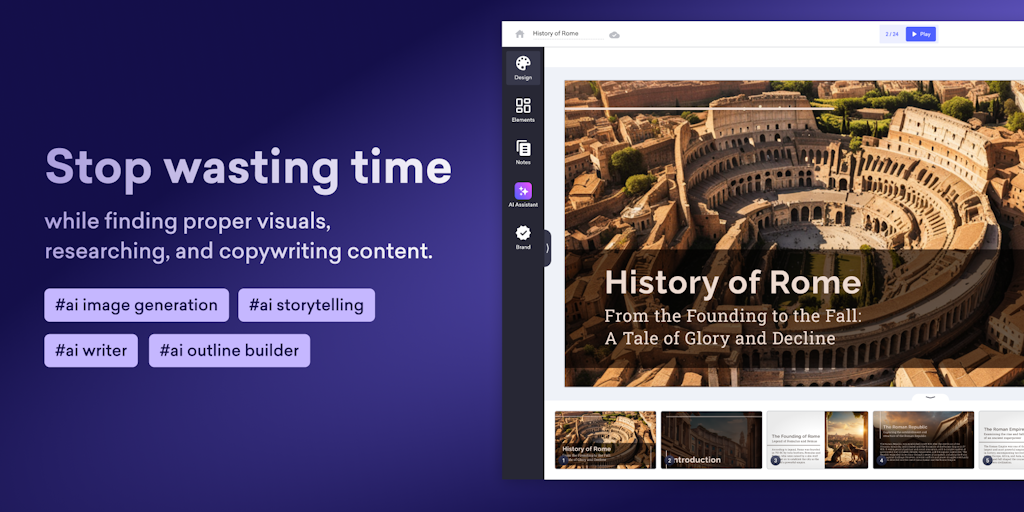
Task: Click the 2 / 24 slide counter
Action: 891,34
